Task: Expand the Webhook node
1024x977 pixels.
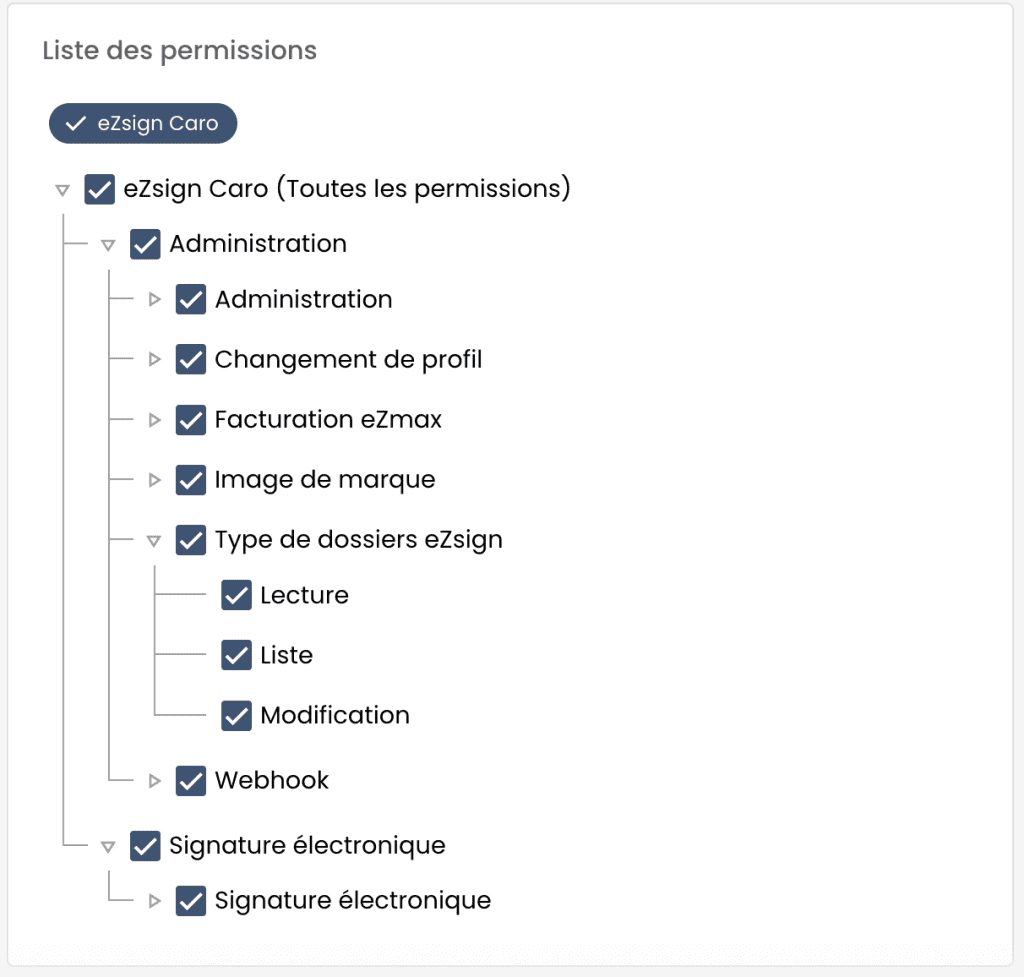Action: [154, 780]
